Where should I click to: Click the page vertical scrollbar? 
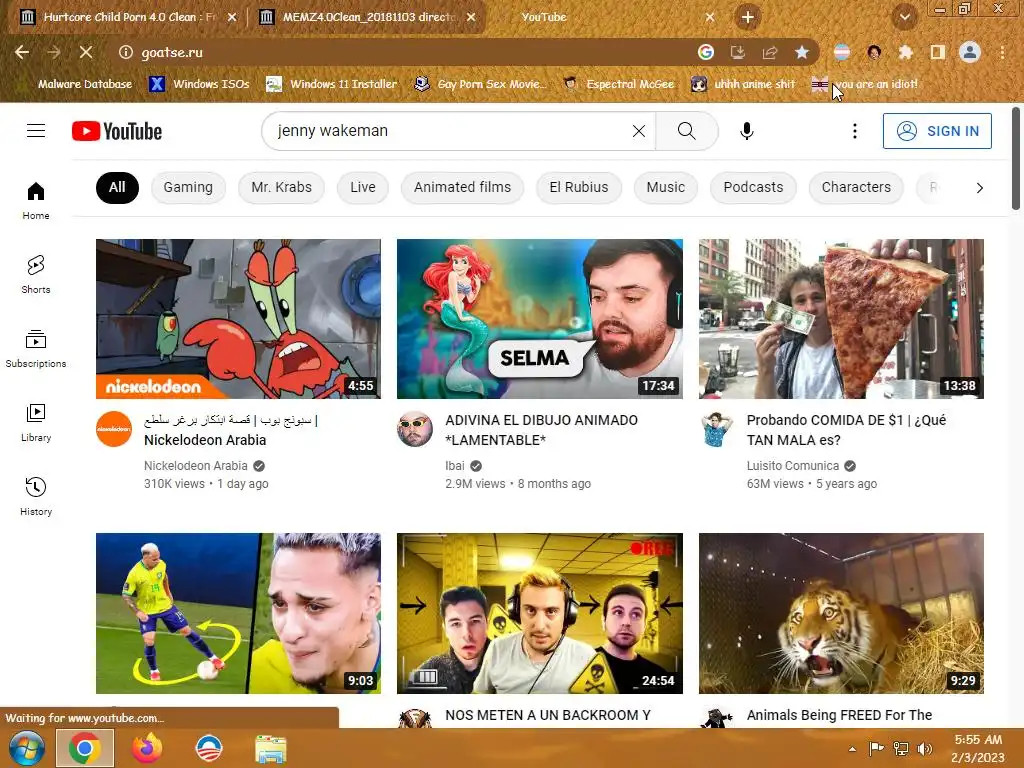(1016, 157)
